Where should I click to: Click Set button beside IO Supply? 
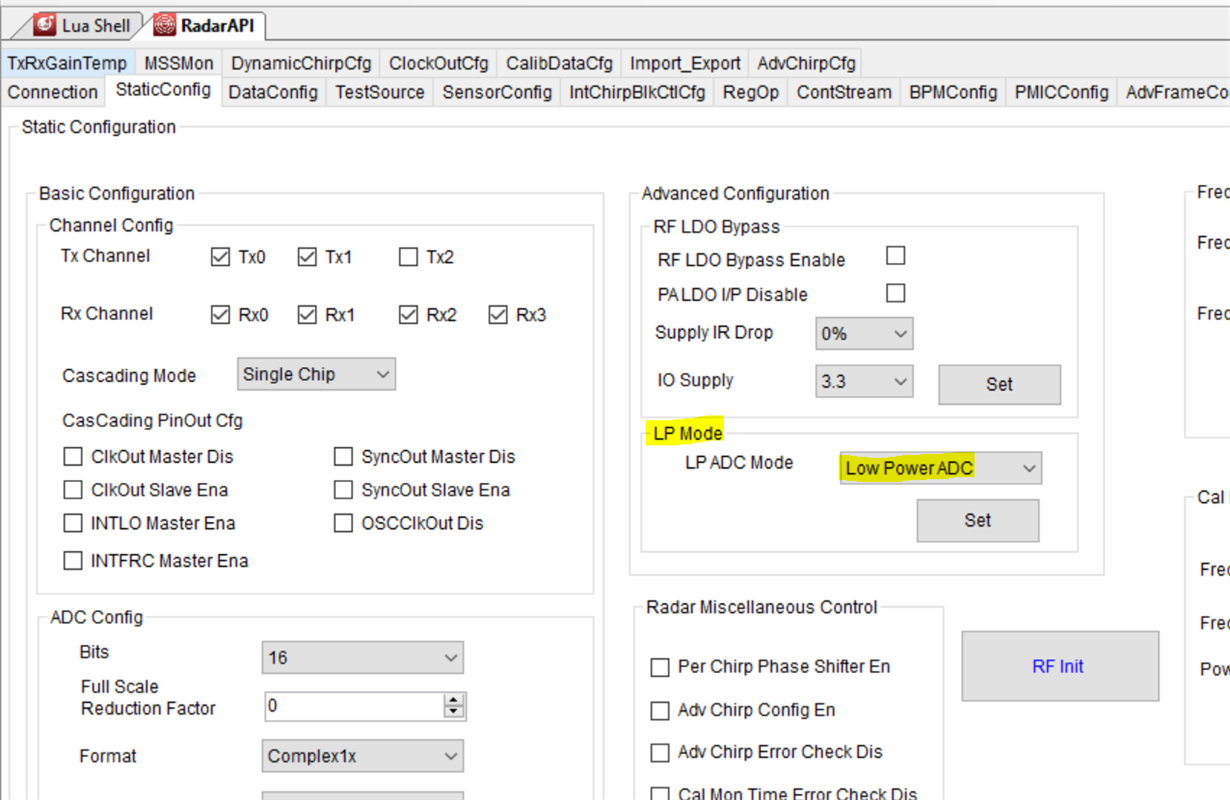998,384
